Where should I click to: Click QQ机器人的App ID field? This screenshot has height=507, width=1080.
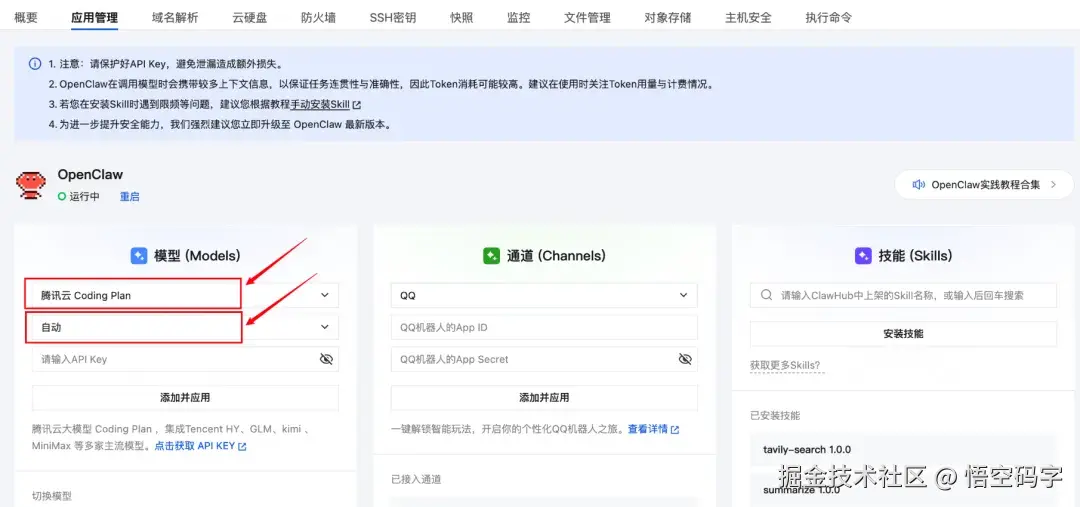(544, 327)
